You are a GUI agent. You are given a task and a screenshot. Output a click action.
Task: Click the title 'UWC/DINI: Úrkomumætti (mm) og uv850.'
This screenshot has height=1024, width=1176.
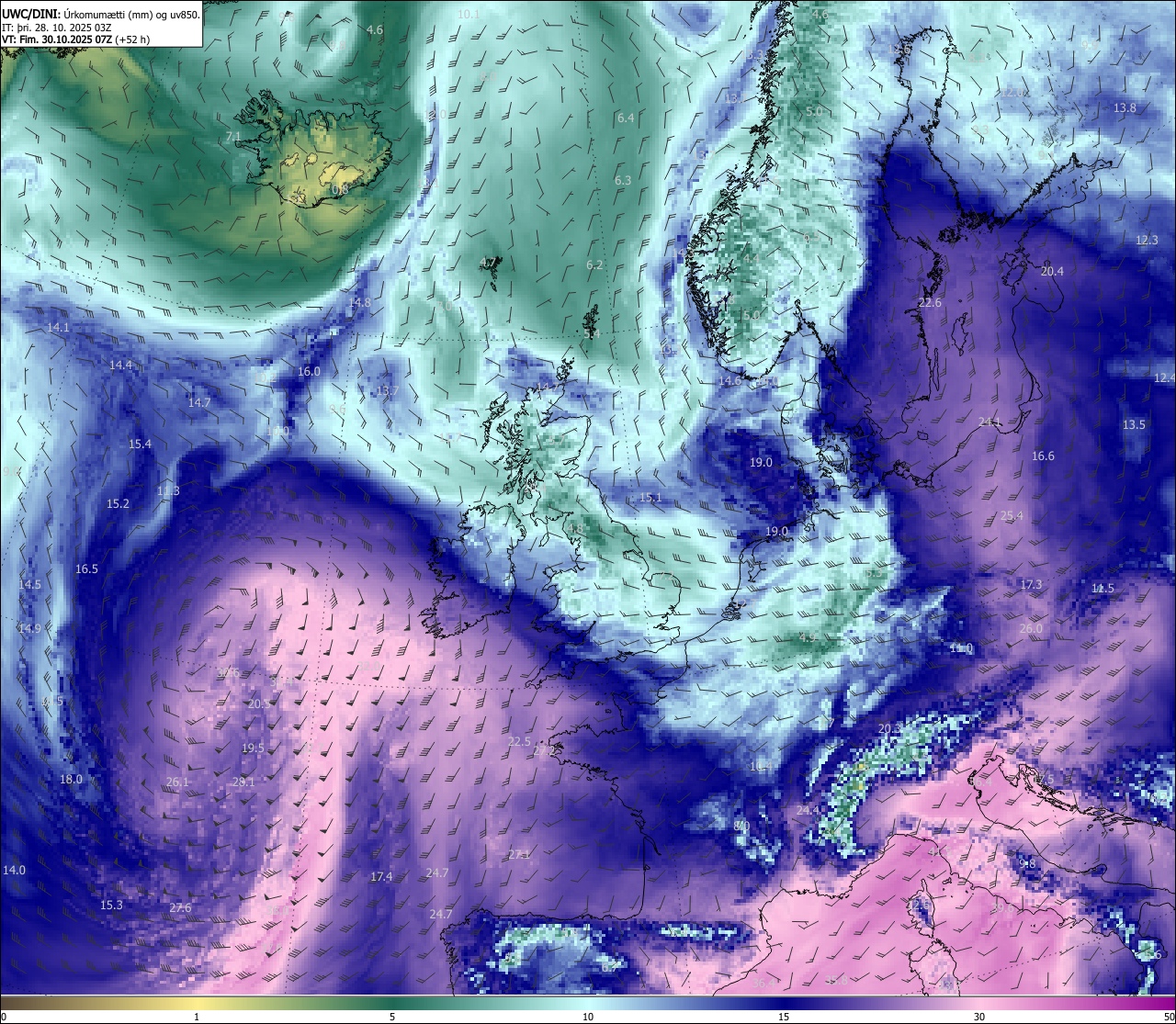point(101,14)
